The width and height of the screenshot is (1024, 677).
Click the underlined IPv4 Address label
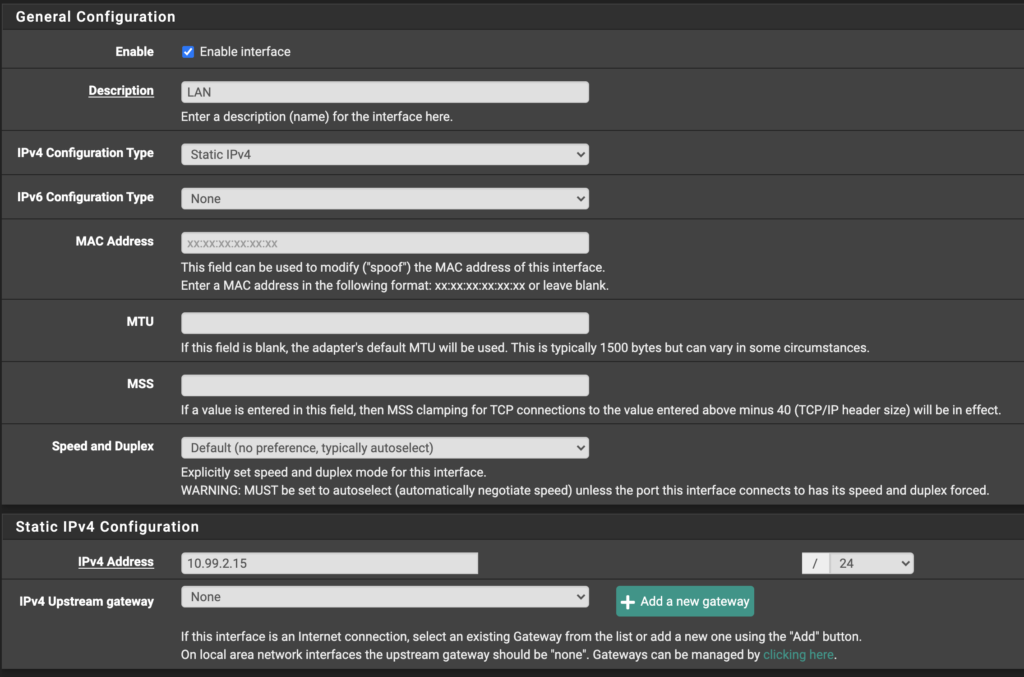[x=116, y=562]
